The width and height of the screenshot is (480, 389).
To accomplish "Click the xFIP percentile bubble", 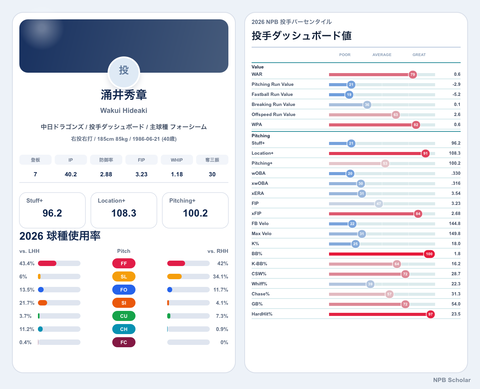I will tap(418, 214).
